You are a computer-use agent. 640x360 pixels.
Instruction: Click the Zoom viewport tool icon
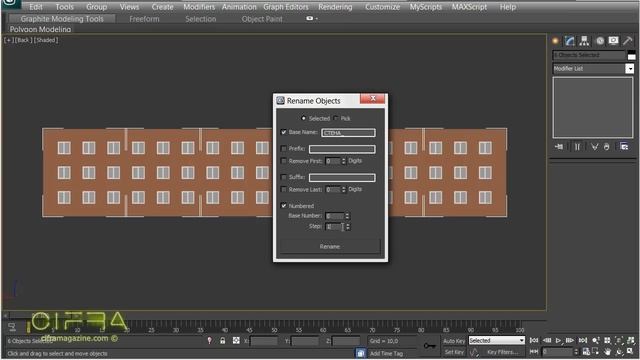(596, 340)
